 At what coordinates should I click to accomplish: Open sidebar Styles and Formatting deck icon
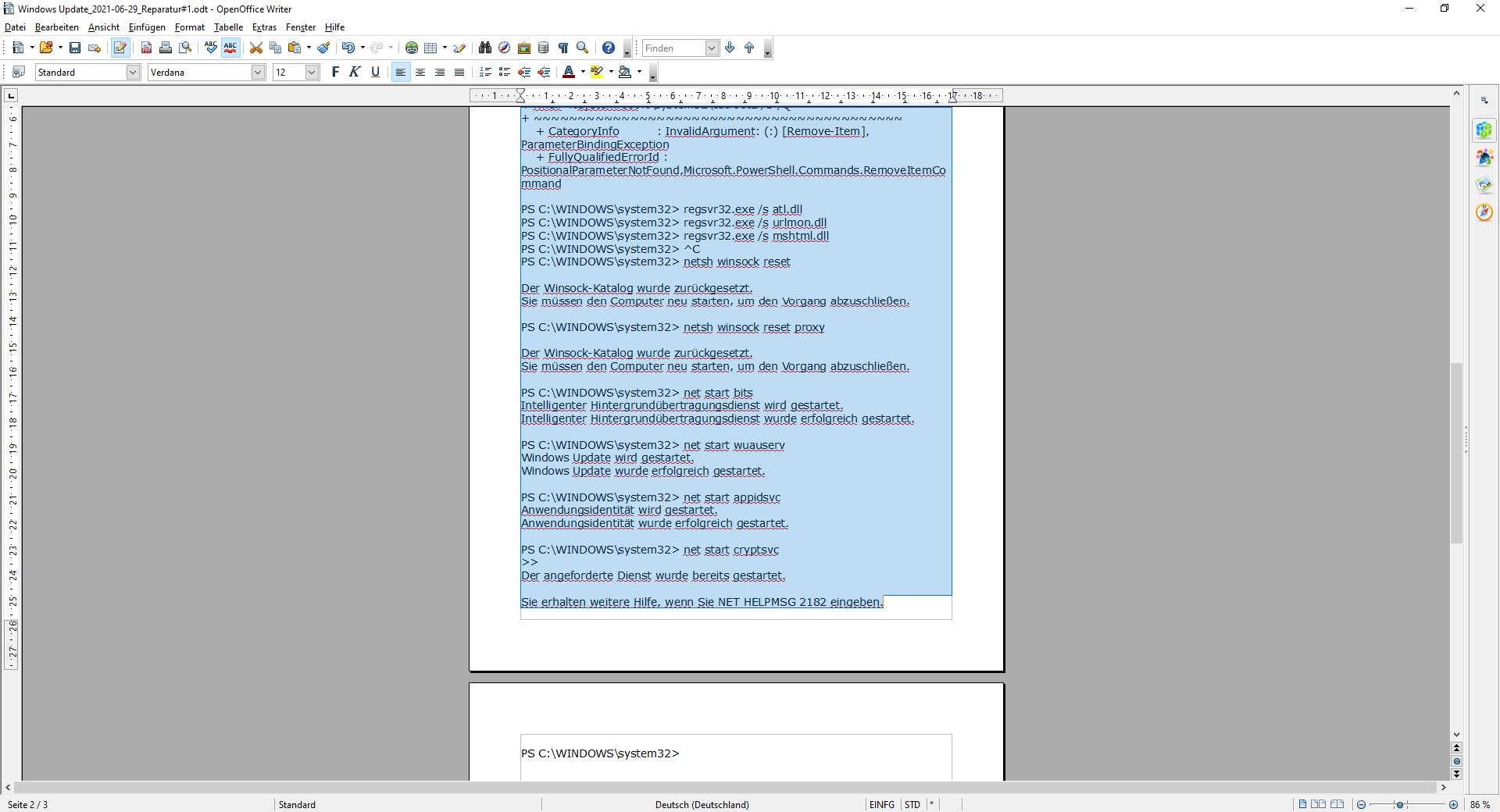pyautogui.click(x=1484, y=158)
